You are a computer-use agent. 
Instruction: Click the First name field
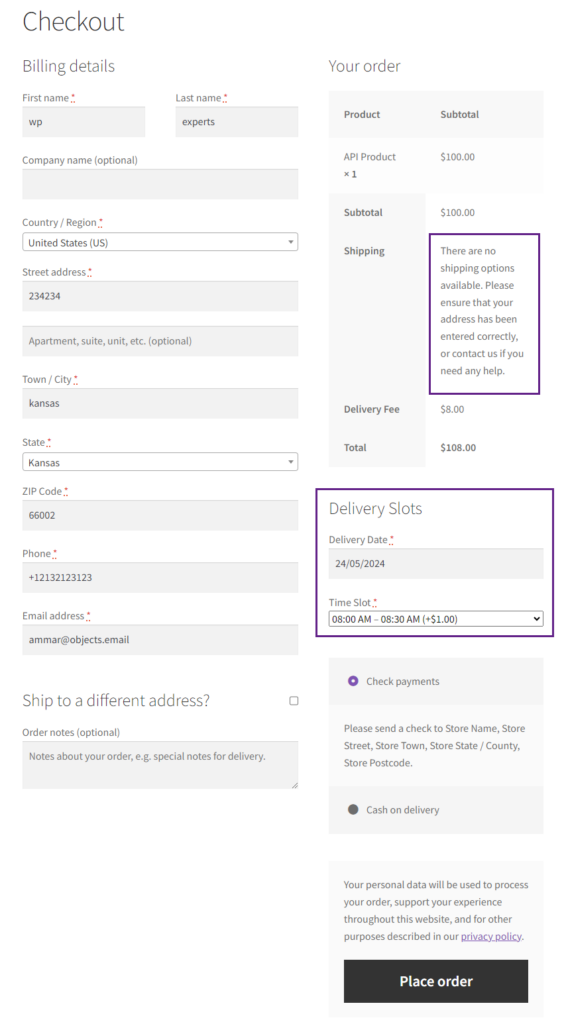click(84, 122)
